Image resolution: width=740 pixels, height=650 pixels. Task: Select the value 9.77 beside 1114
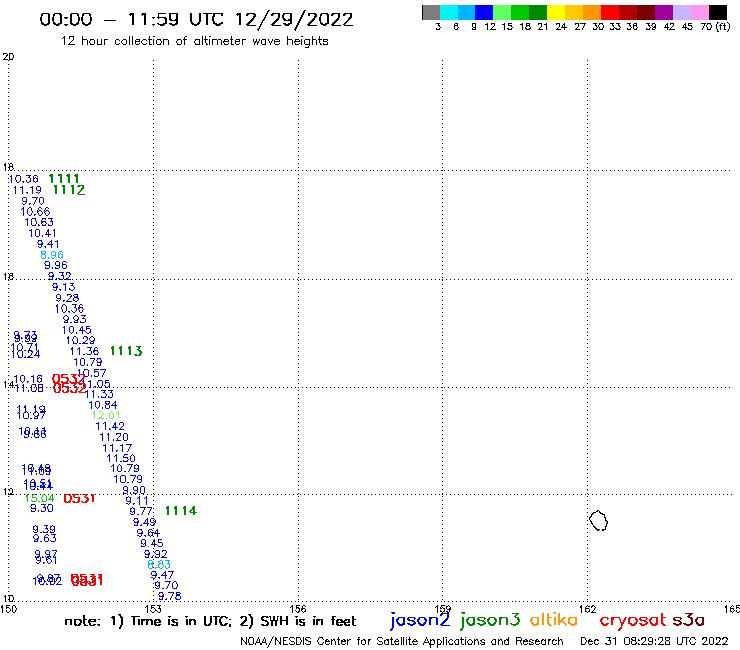141,511
